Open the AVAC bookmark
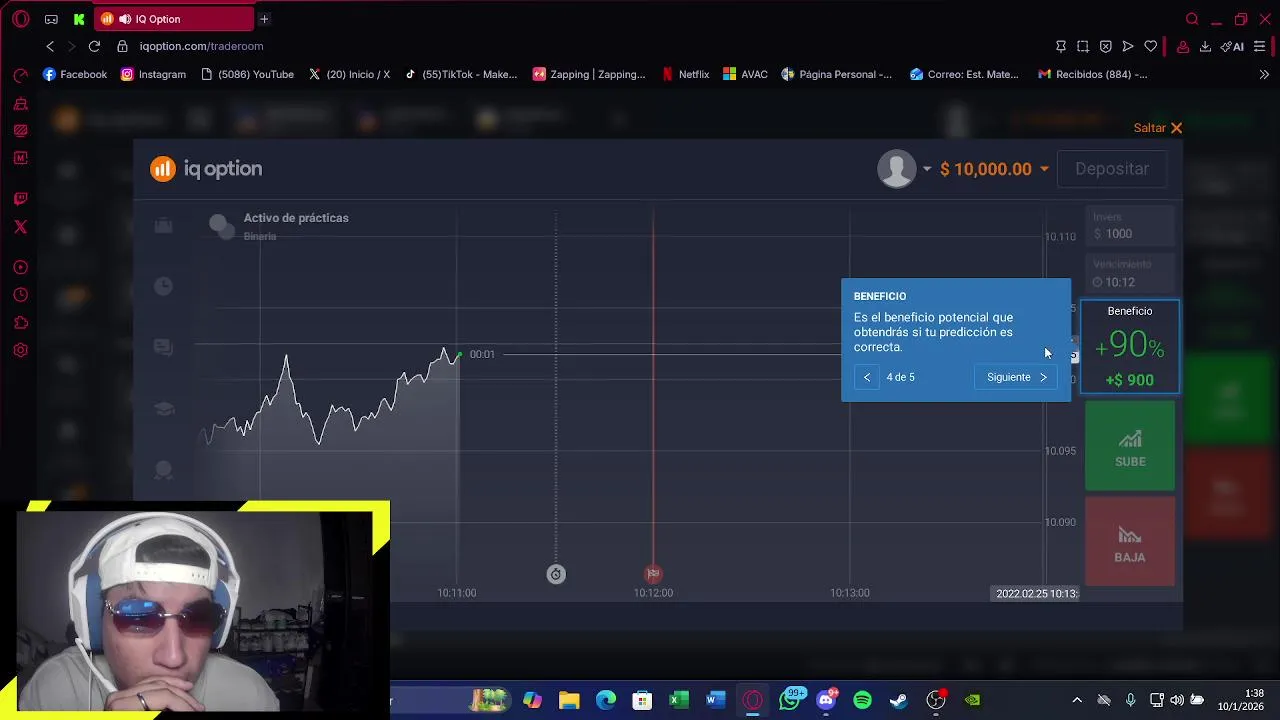 point(745,74)
